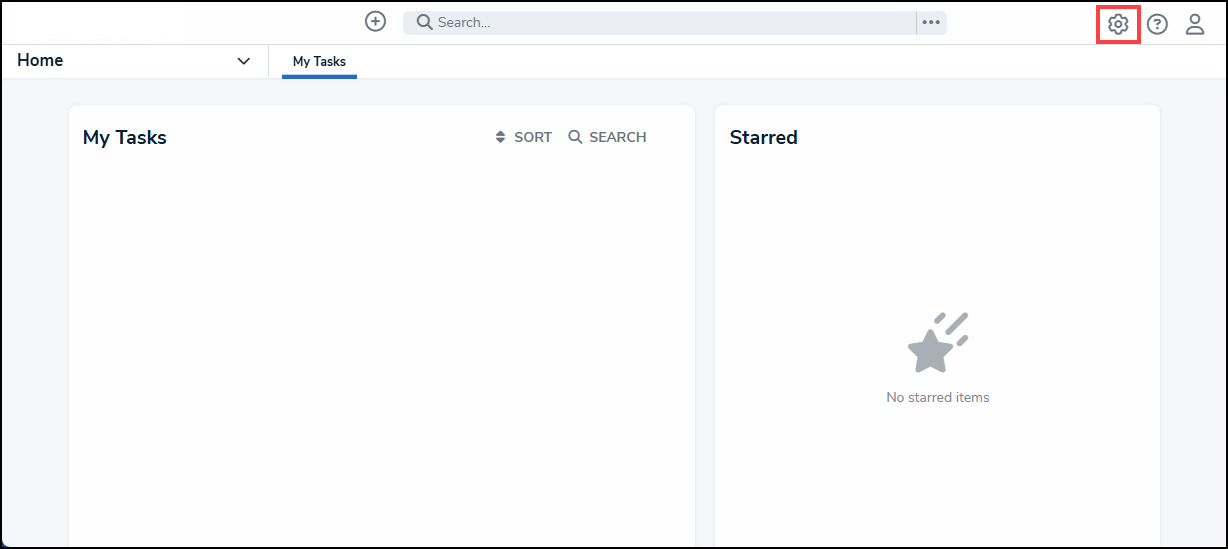Switch to the My Tasks tab
1228x549 pixels.
pos(319,62)
